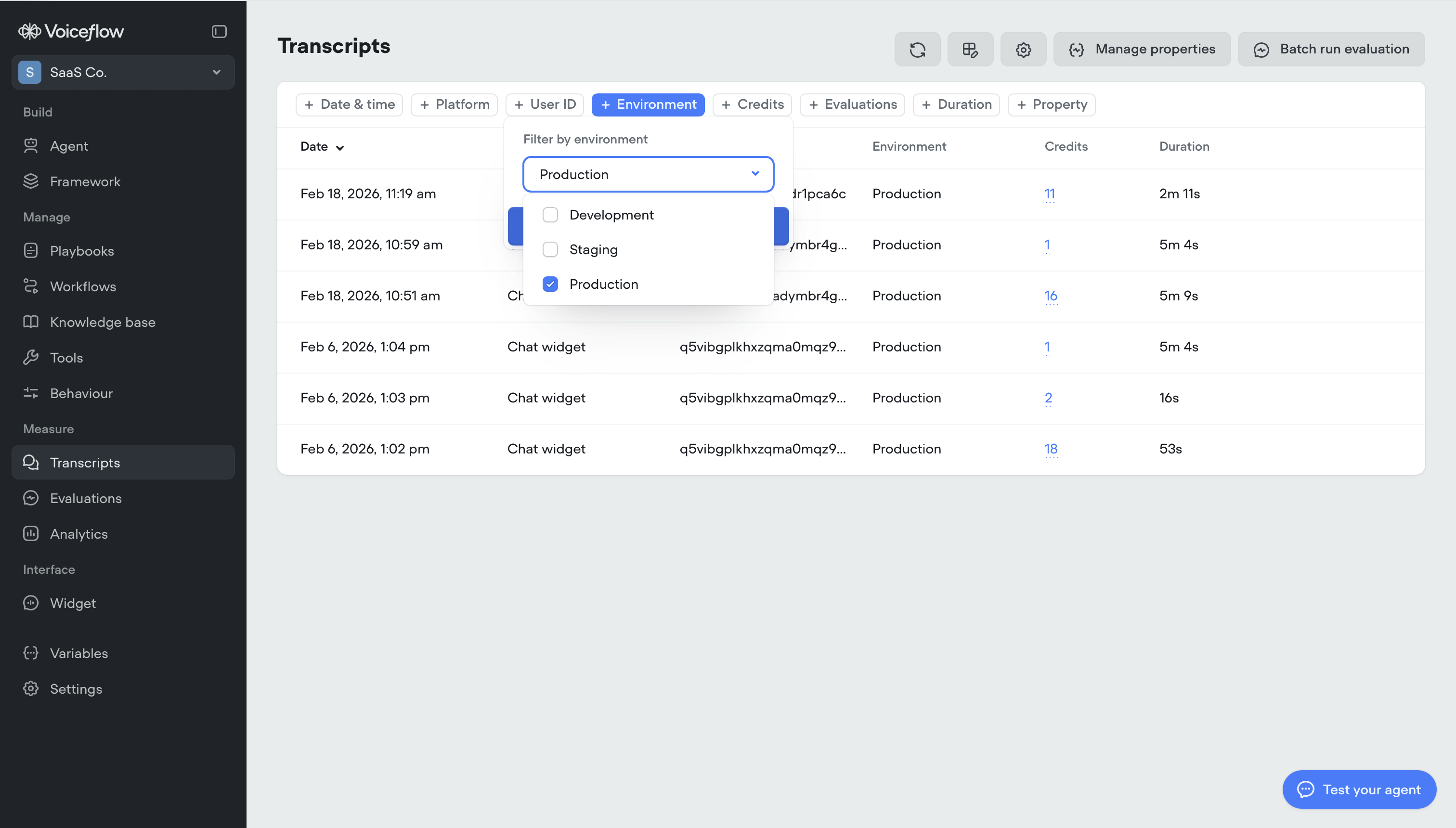Select the Evaluations sidebar item
This screenshot has width=1456, height=828.
pos(85,498)
